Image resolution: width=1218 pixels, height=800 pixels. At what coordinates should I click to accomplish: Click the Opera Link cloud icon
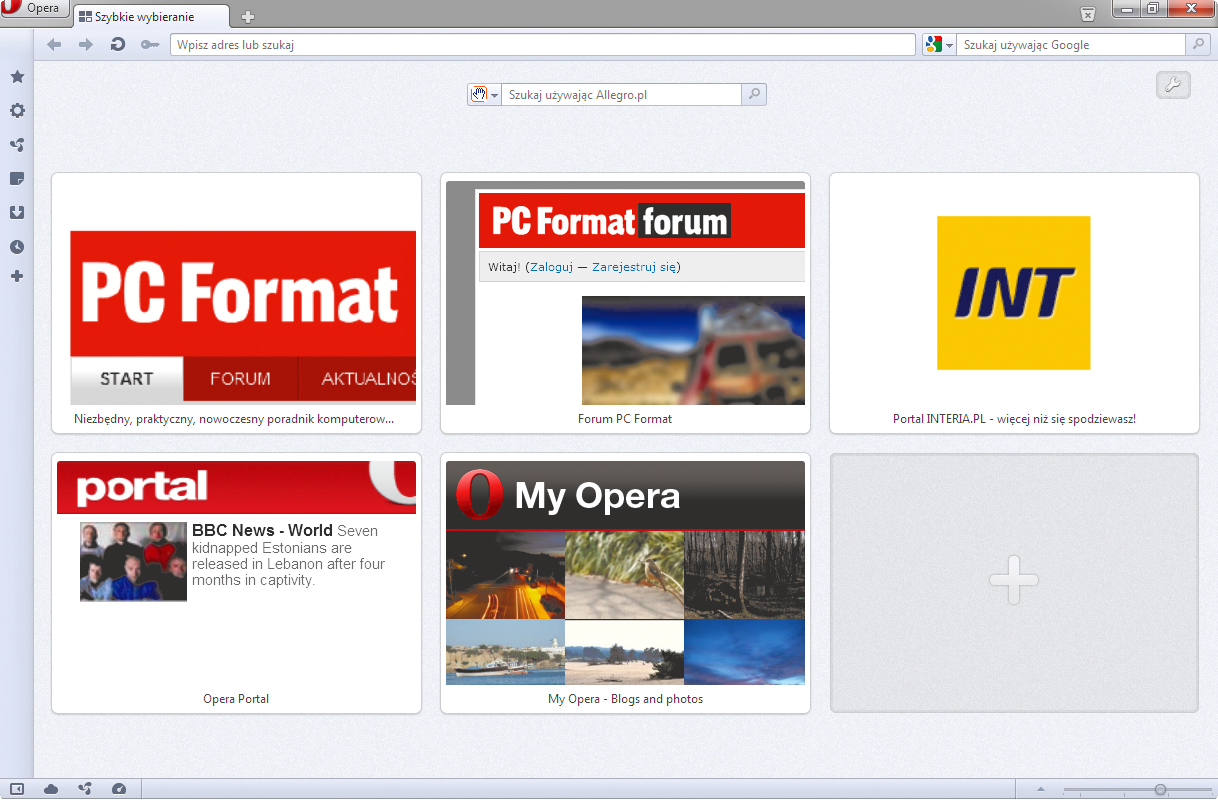(x=51, y=789)
